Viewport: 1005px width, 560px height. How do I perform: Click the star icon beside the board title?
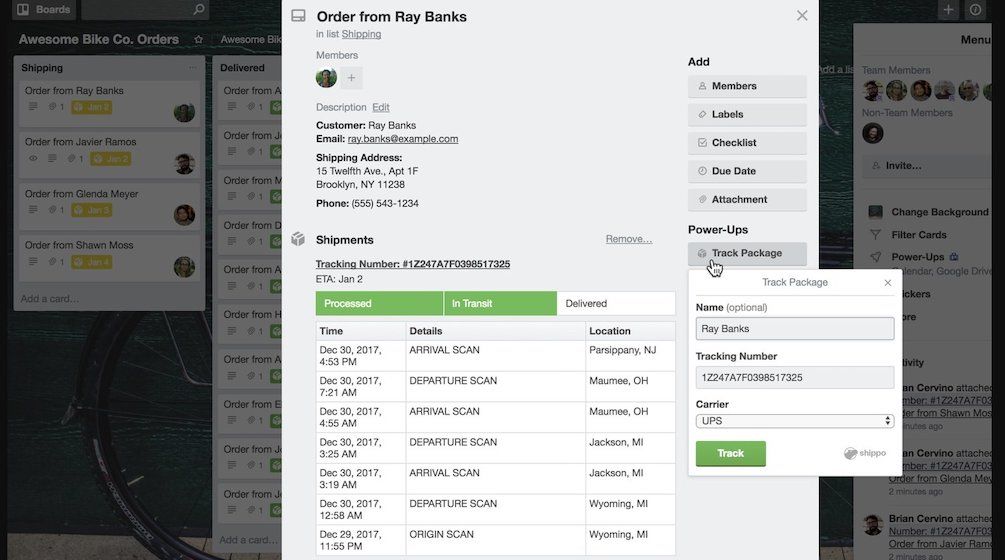198,40
